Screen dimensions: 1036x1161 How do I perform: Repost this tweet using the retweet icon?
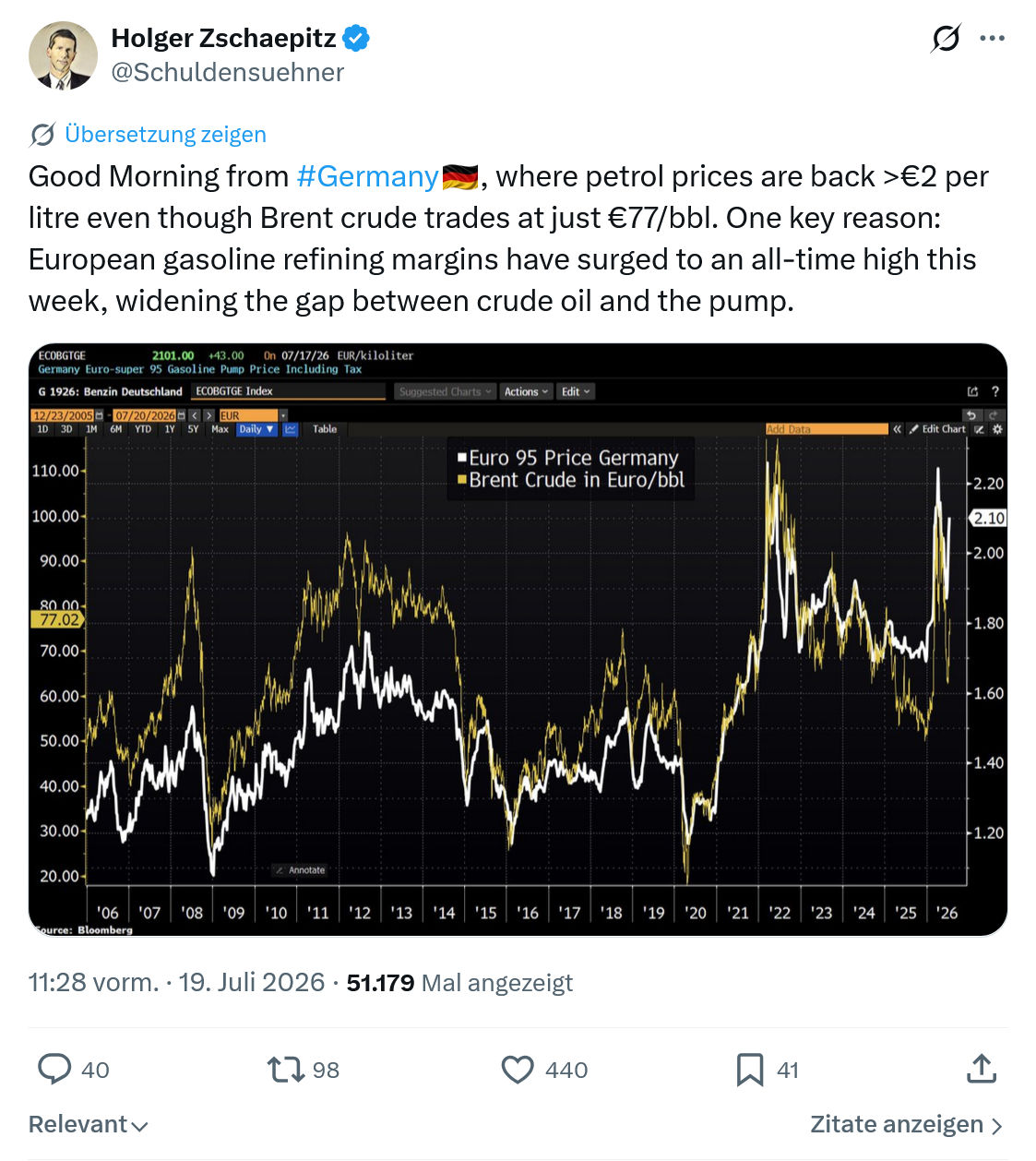click(285, 1069)
